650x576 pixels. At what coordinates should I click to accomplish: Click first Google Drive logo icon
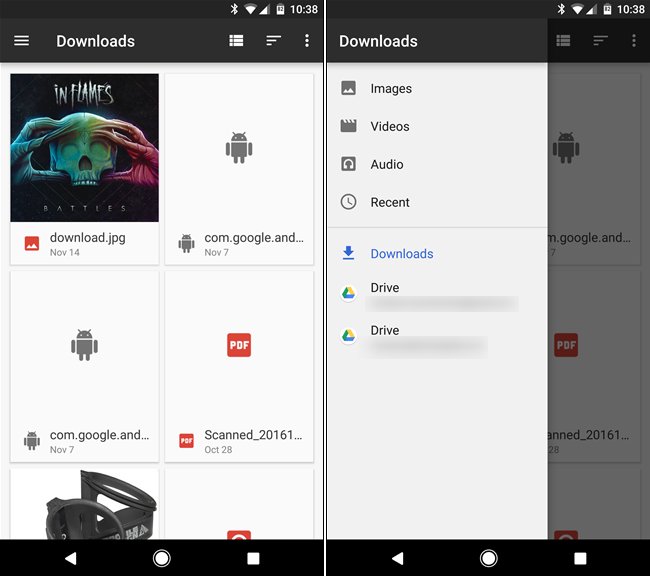(x=348, y=293)
